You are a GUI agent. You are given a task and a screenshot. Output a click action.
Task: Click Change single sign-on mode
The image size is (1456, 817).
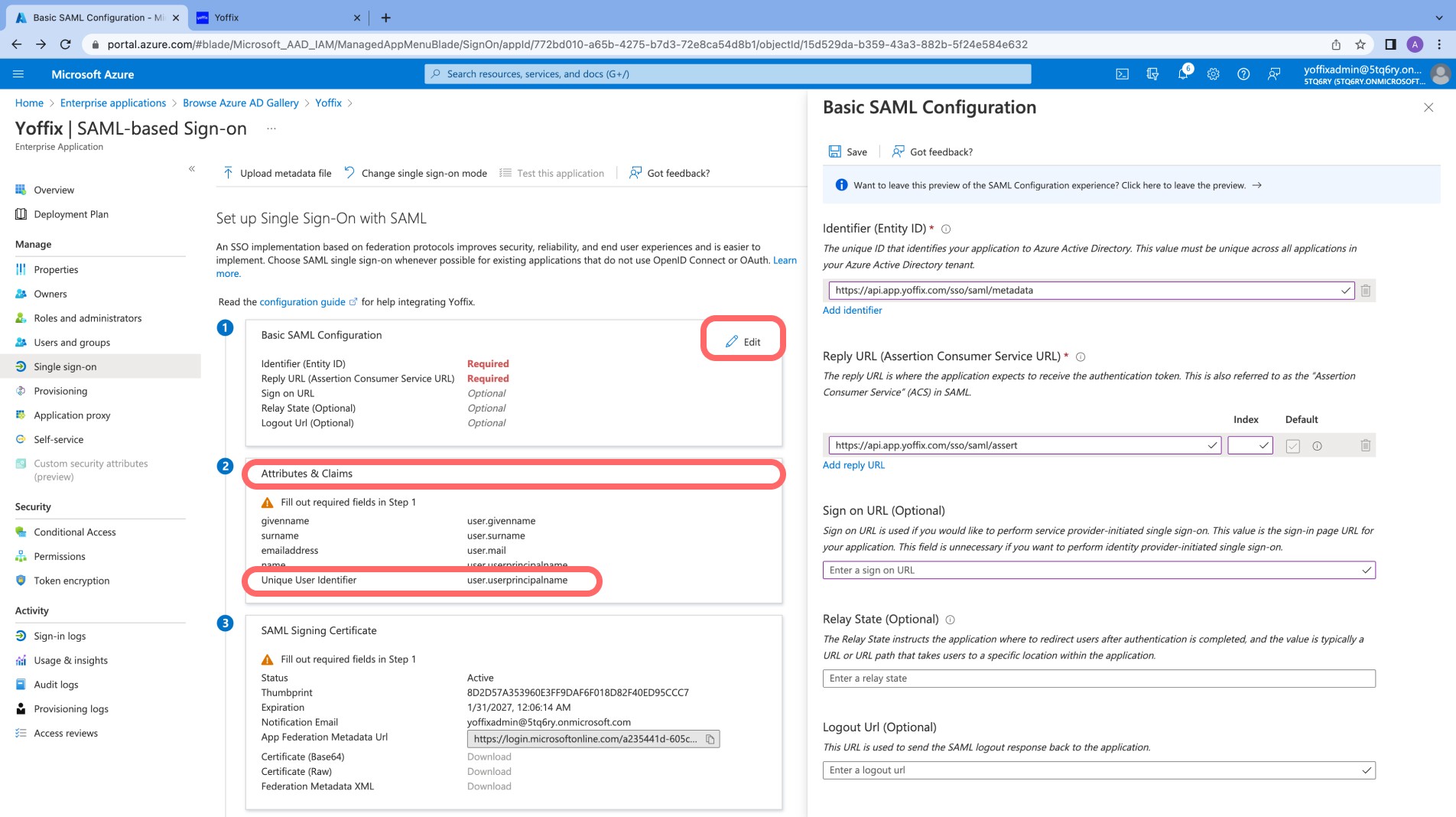[x=415, y=174]
